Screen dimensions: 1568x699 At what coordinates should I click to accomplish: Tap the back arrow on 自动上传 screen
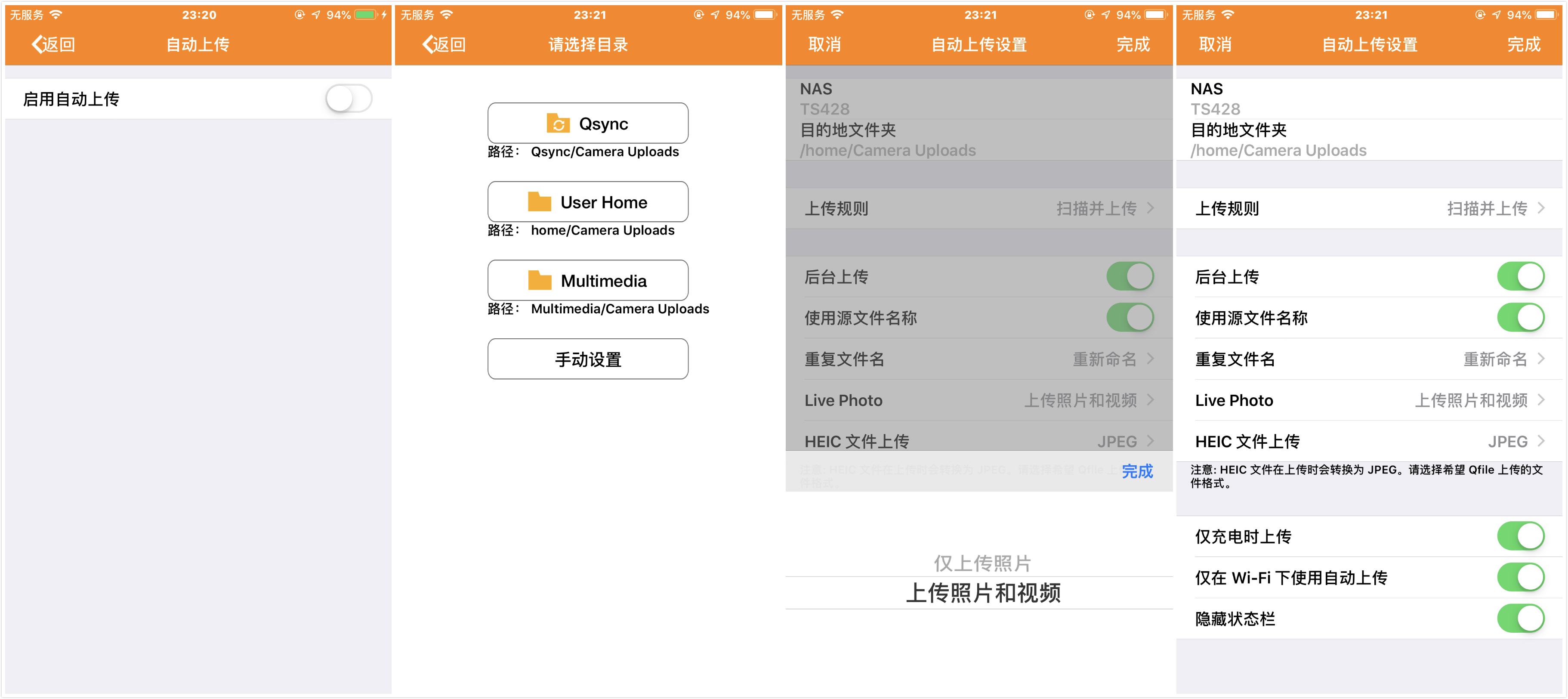coord(38,44)
